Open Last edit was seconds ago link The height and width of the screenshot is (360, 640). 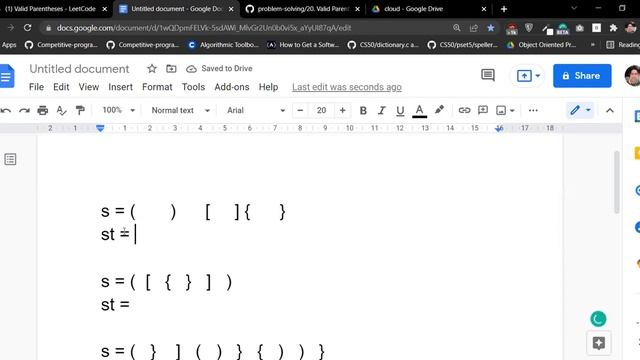click(347, 87)
